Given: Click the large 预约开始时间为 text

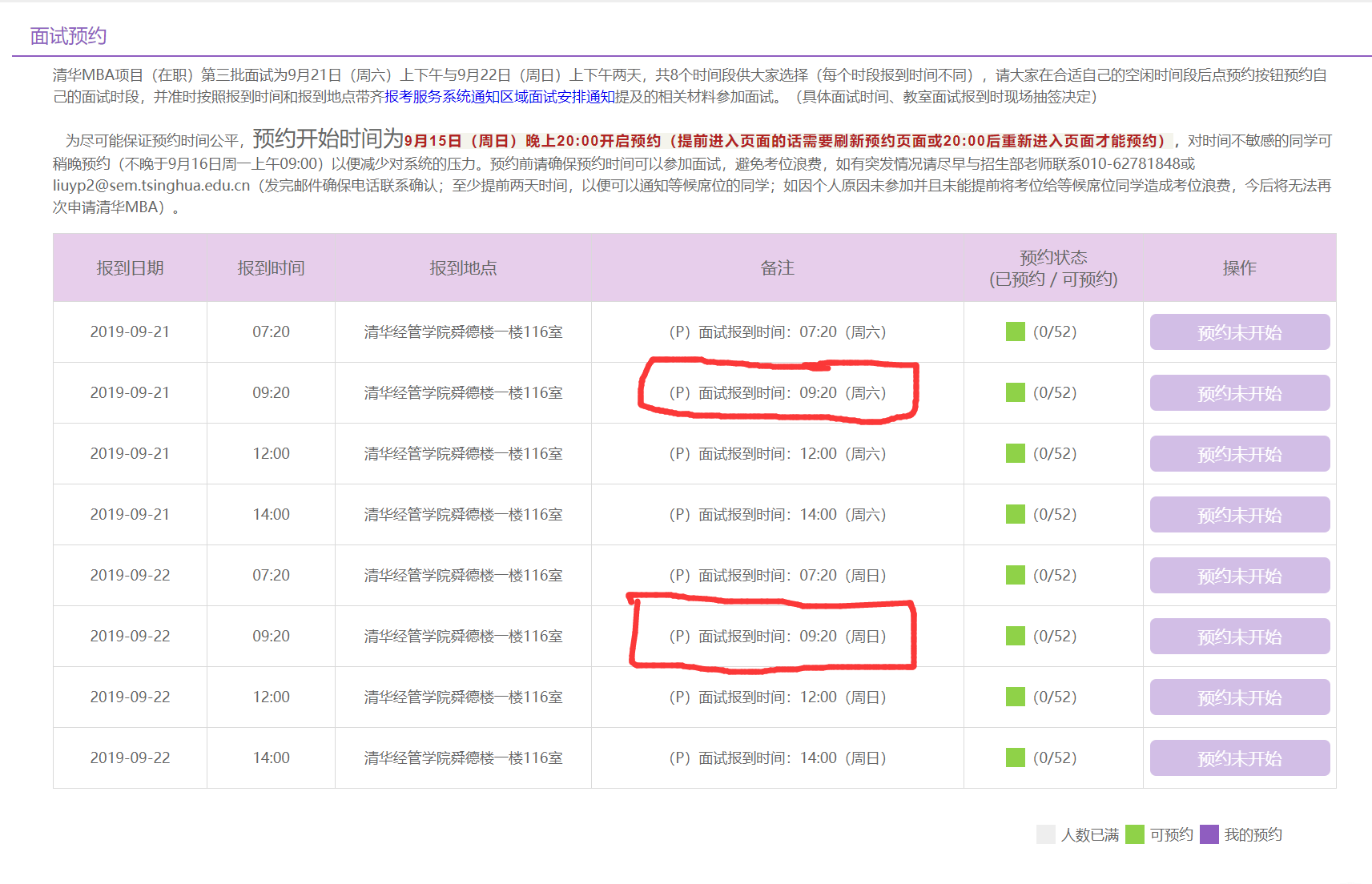Looking at the screenshot, I should coord(328,139).
